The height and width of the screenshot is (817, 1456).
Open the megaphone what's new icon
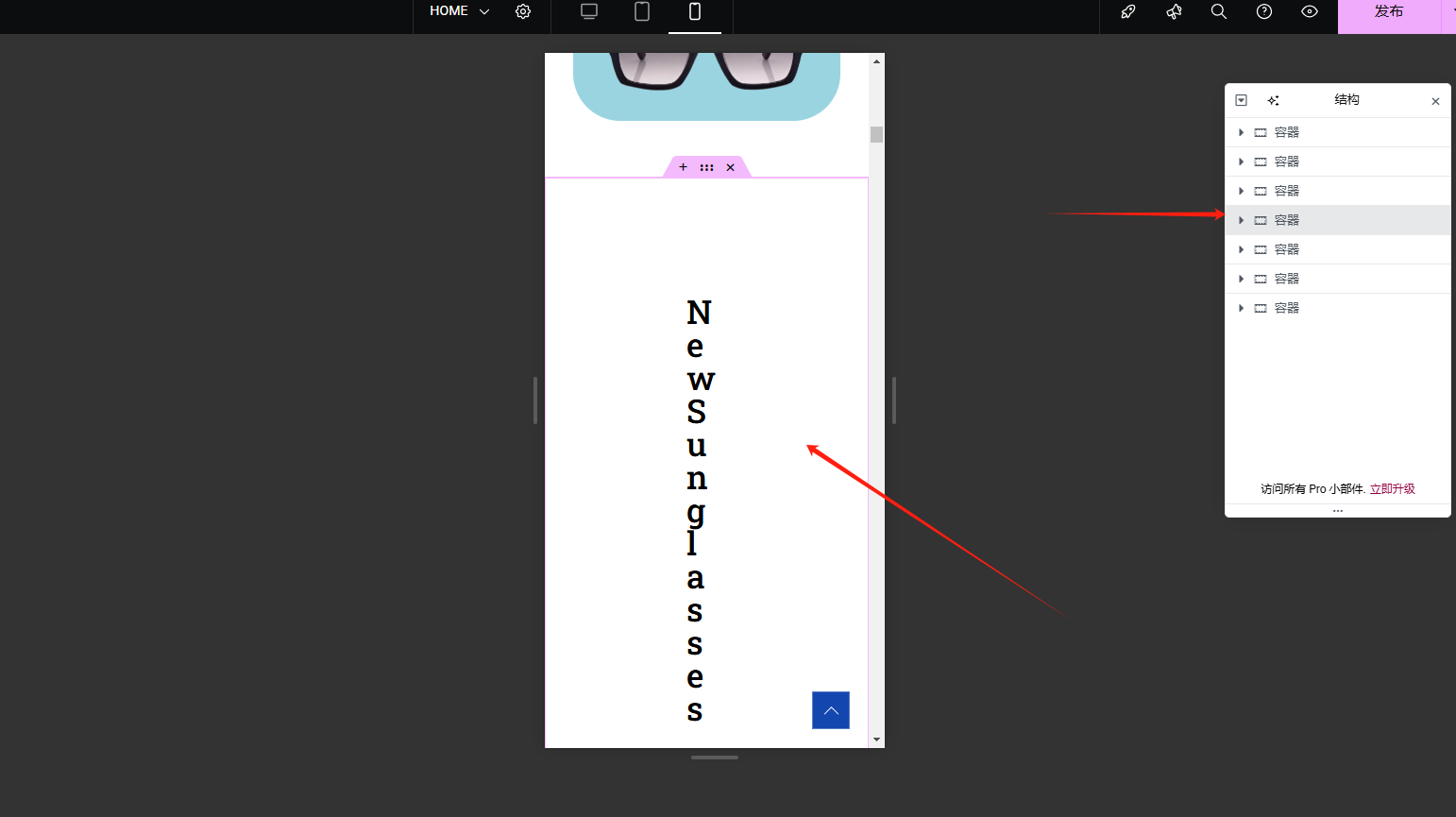1174,11
